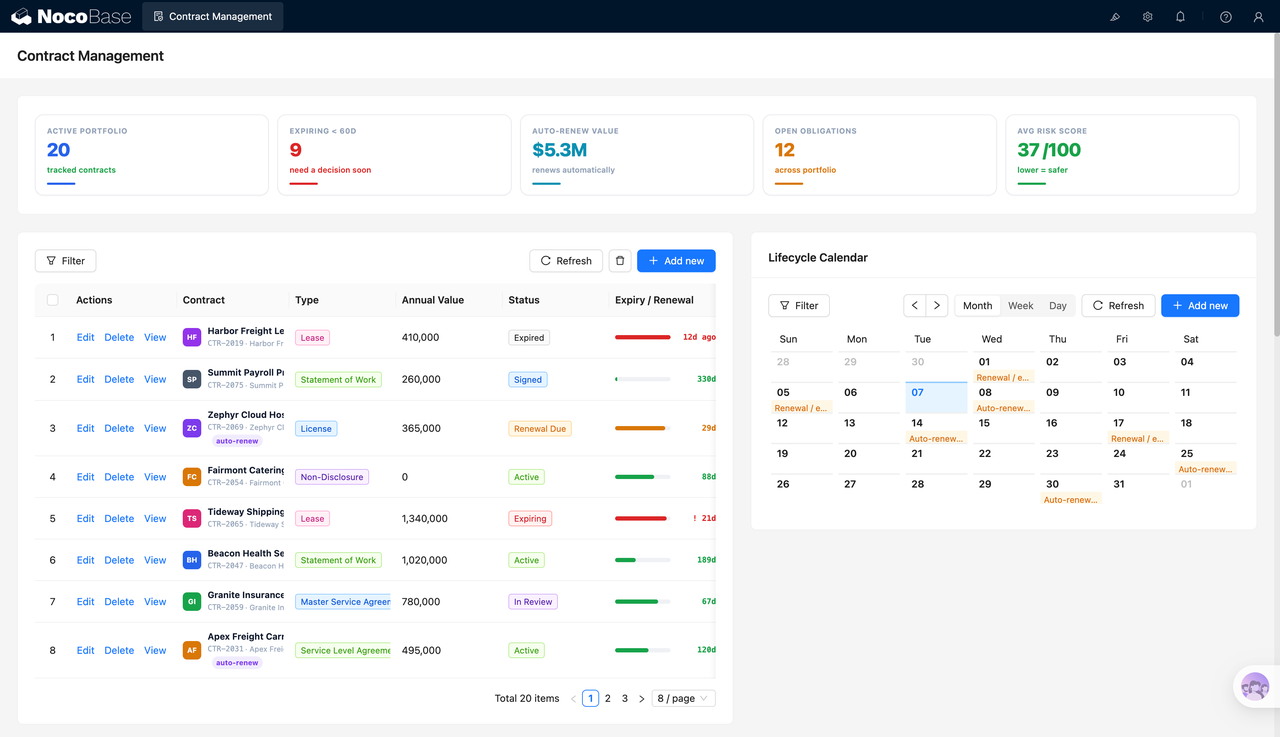Click Beacon Health green expiry progress bar
This screenshot has height=737, width=1280.
point(642,560)
